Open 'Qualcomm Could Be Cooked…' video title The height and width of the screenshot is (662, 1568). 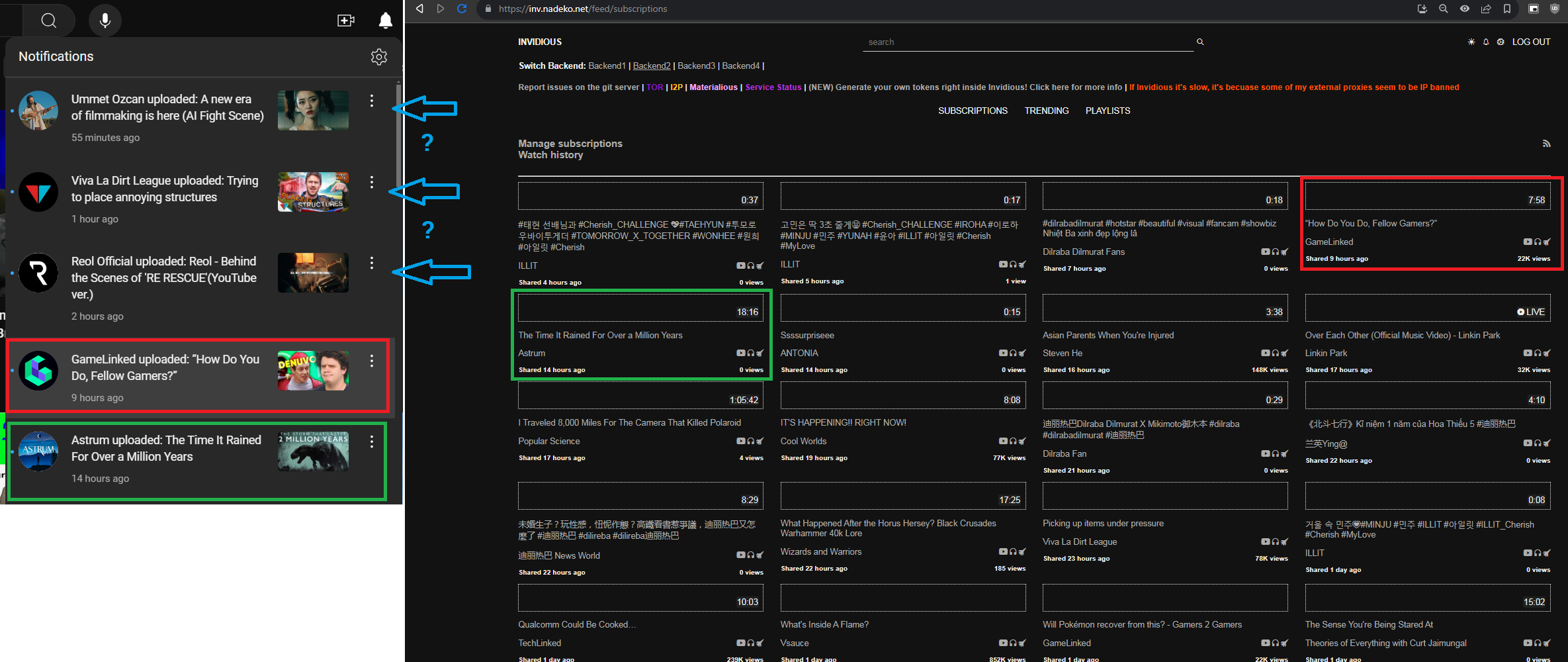[x=577, y=625]
